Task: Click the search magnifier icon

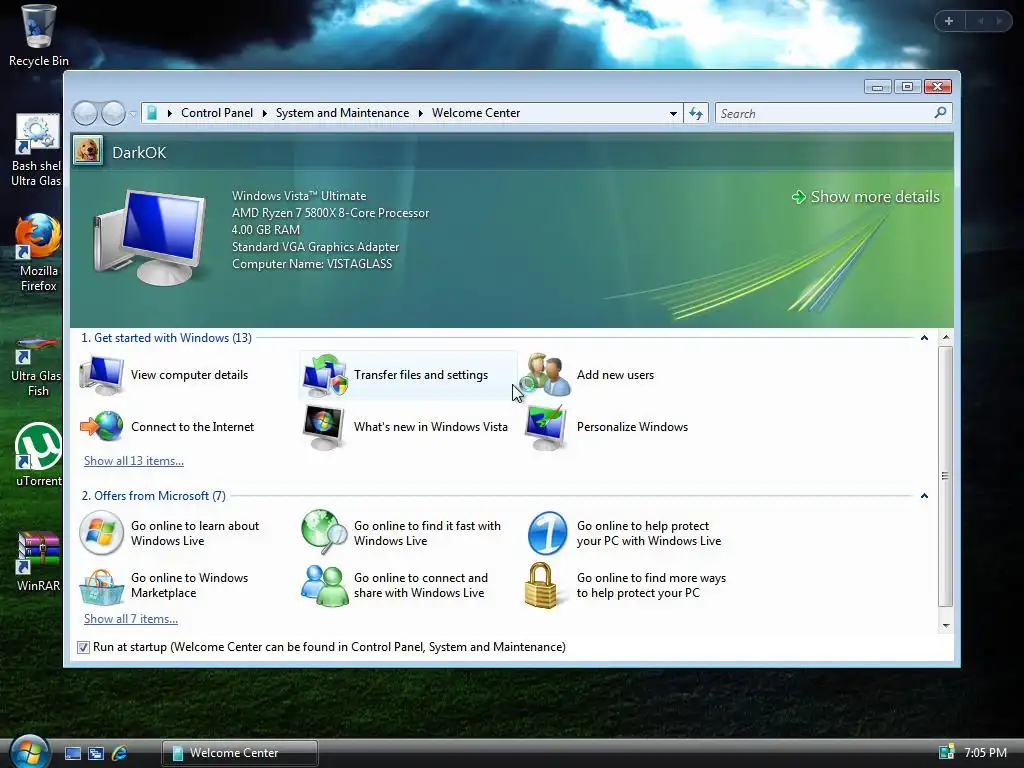Action: (x=940, y=113)
